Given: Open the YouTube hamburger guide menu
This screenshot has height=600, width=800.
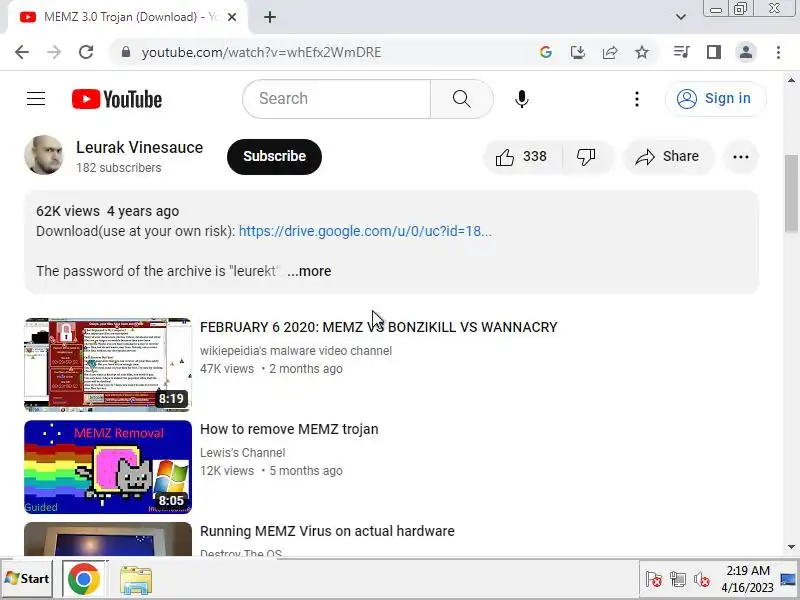Looking at the screenshot, I should click(36, 98).
